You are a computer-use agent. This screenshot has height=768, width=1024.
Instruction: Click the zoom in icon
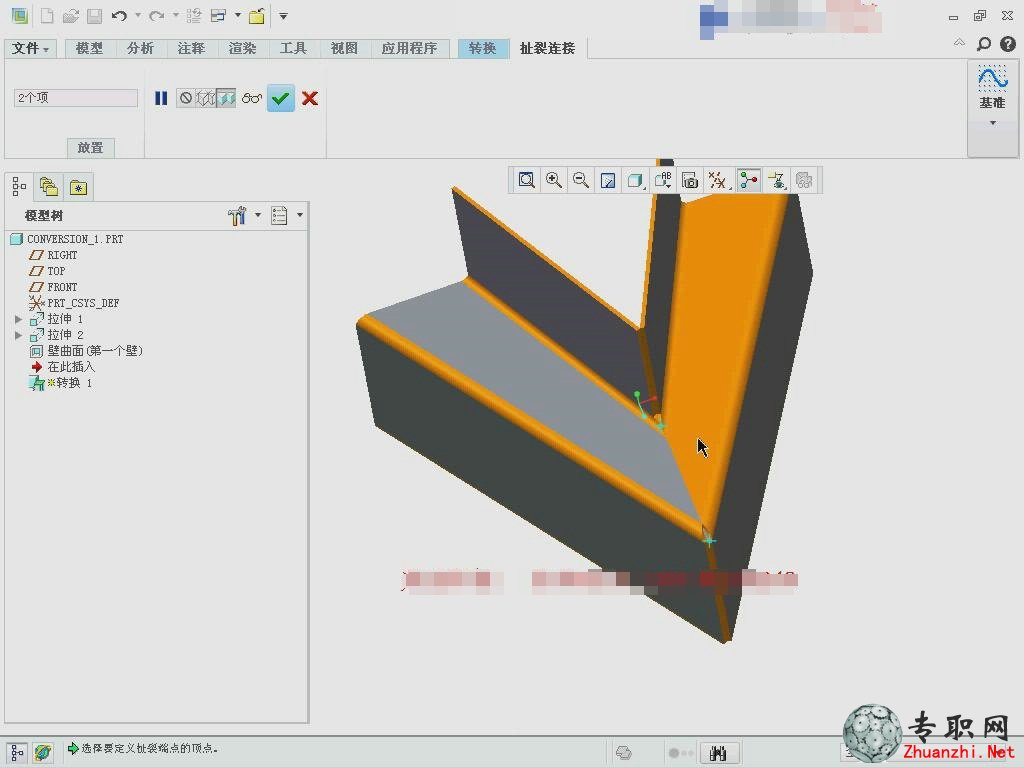[x=554, y=180]
